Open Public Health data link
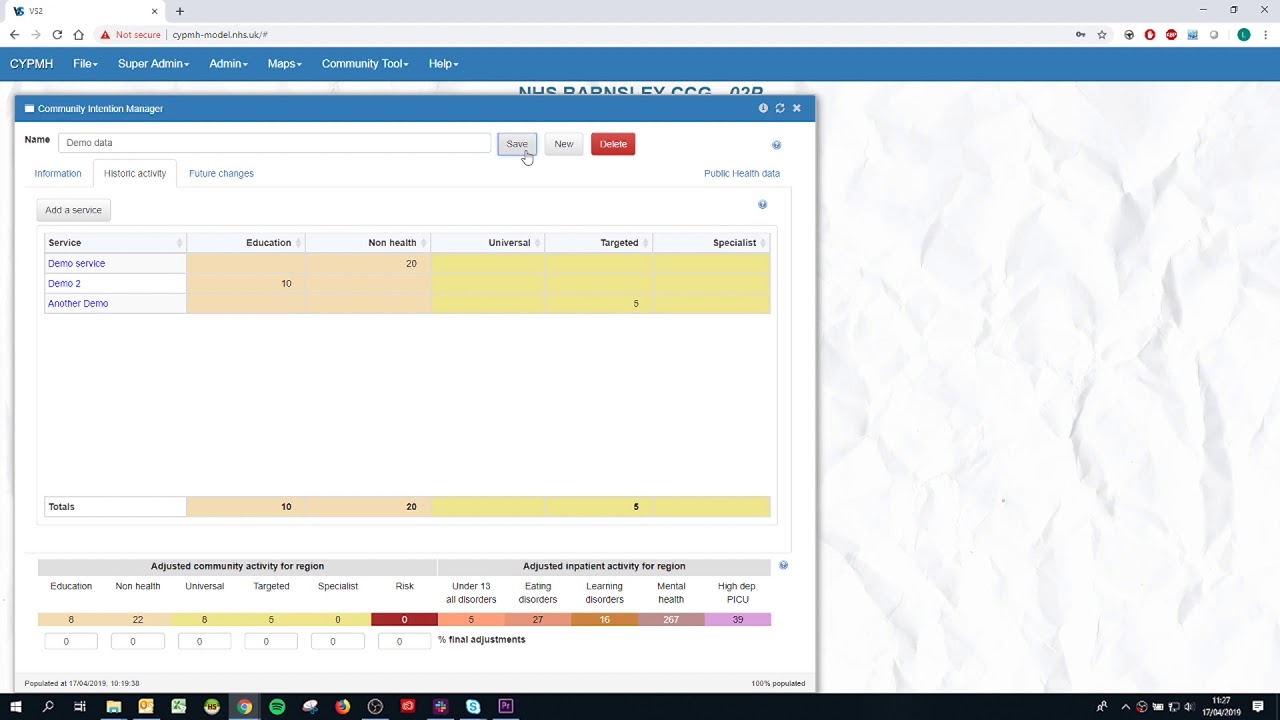Image resolution: width=1280 pixels, height=720 pixels. coord(742,174)
